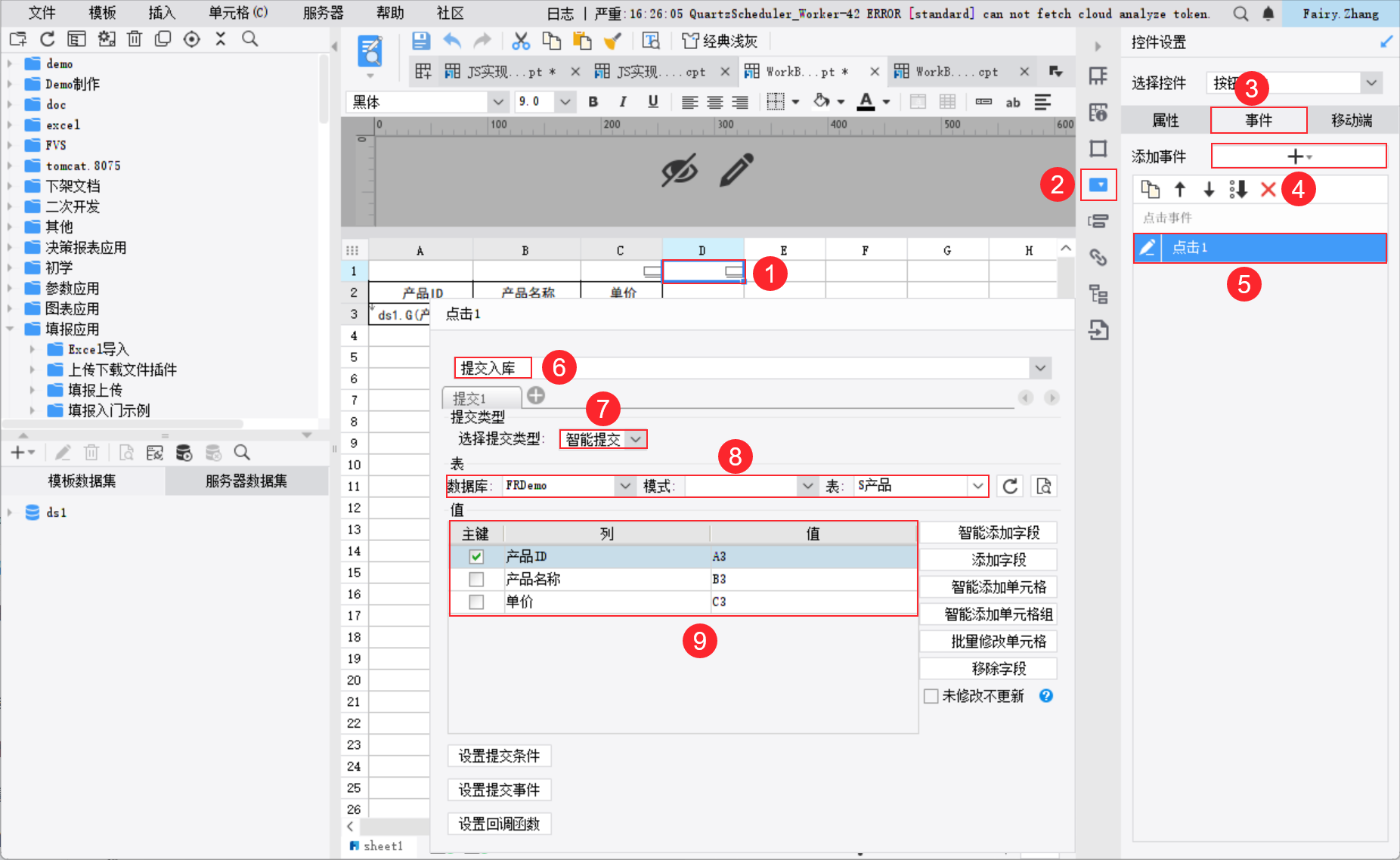
Task: Open the 选择控件 dropdown
Action: click(x=1371, y=83)
